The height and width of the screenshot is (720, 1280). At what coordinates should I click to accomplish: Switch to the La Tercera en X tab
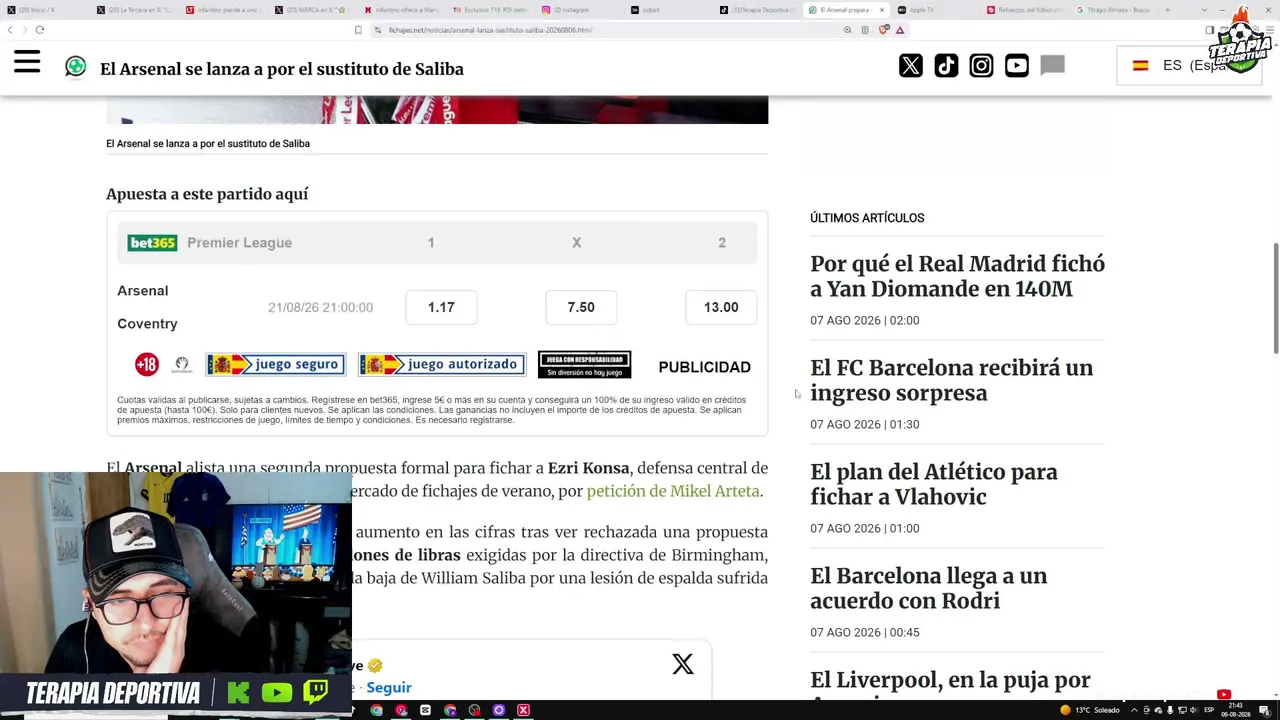[139, 10]
